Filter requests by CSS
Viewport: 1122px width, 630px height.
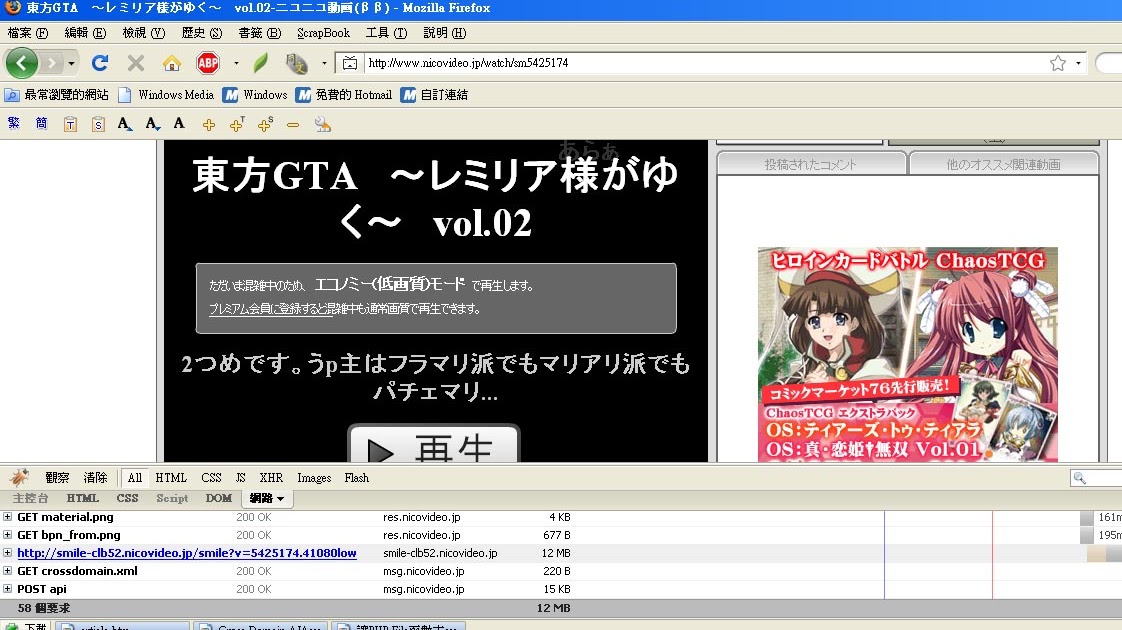click(x=211, y=478)
